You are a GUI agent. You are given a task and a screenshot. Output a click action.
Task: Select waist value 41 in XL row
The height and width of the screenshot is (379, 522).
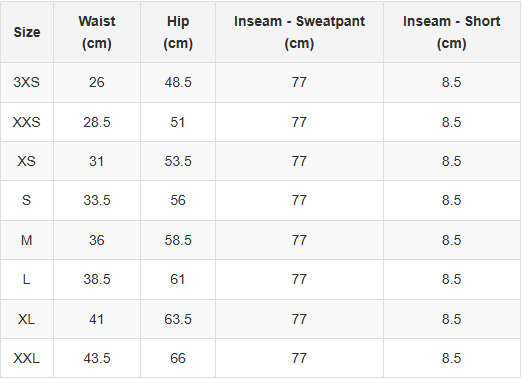[x=97, y=319]
